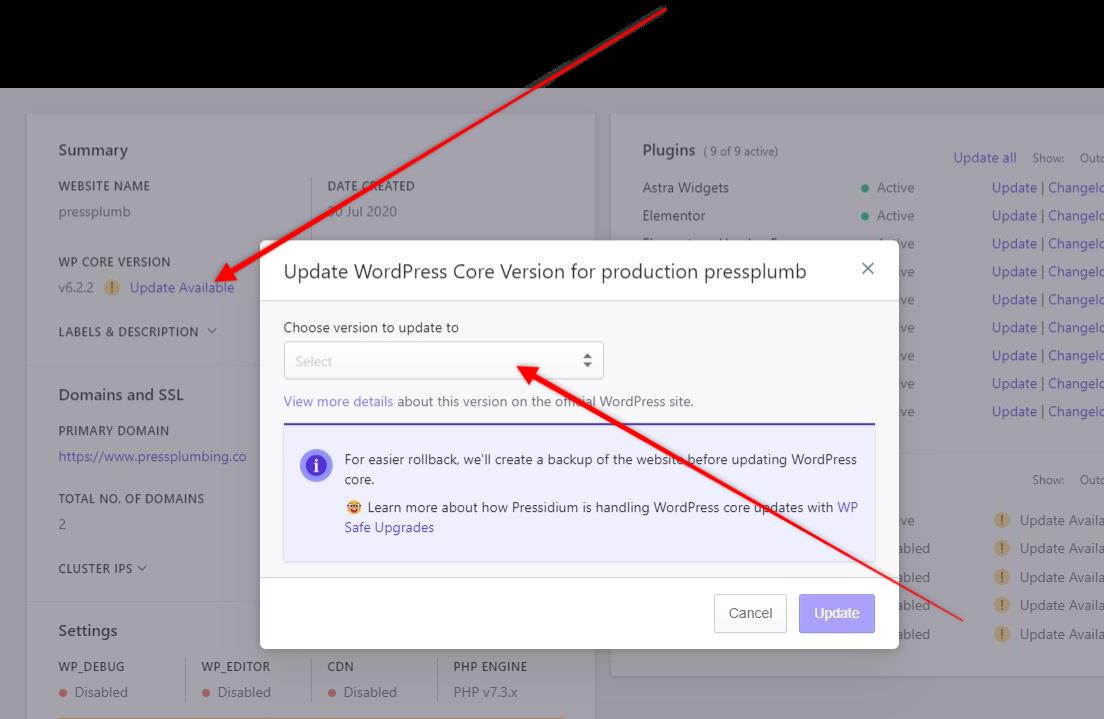The height and width of the screenshot is (719, 1104).
Task: Expand the Cluster IPs section
Action: point(102,568)
